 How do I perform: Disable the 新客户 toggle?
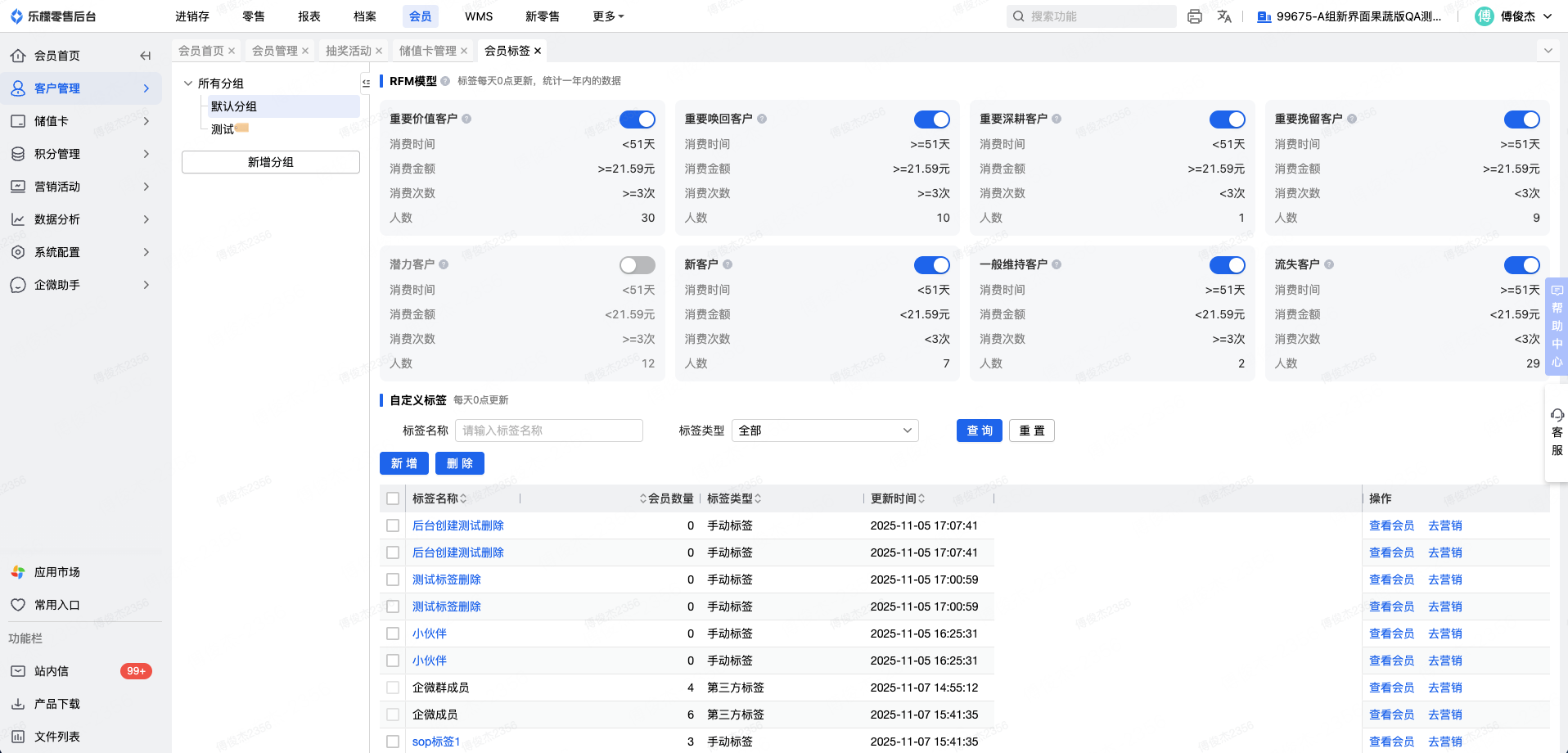932,265
